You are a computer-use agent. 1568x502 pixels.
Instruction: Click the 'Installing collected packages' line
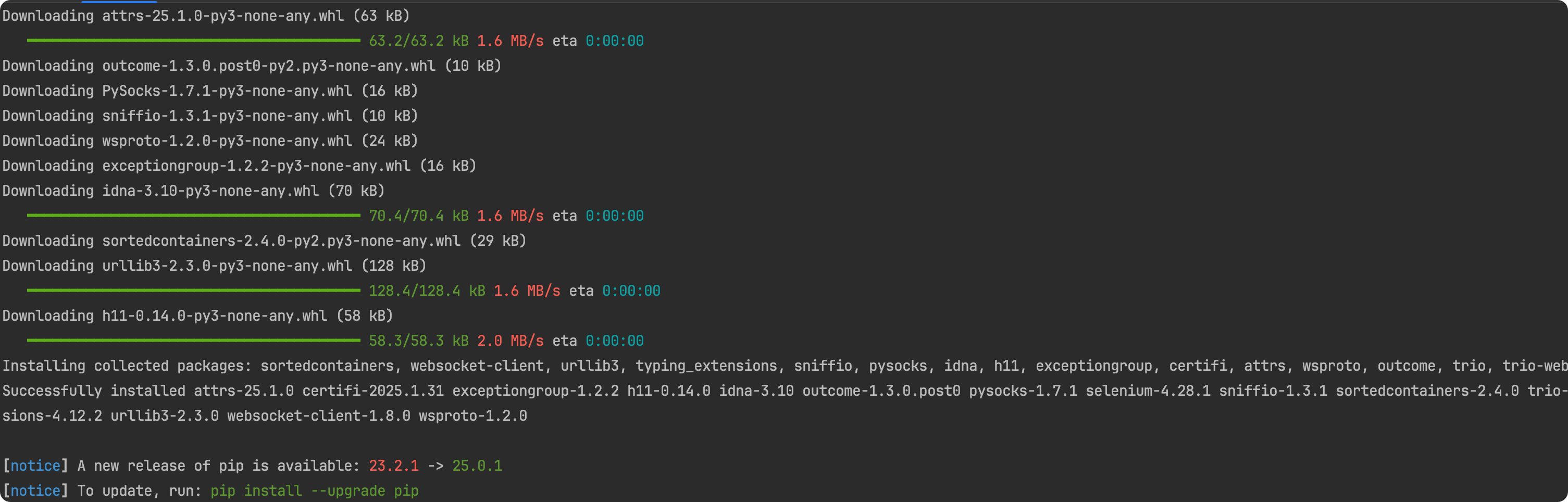785,366
